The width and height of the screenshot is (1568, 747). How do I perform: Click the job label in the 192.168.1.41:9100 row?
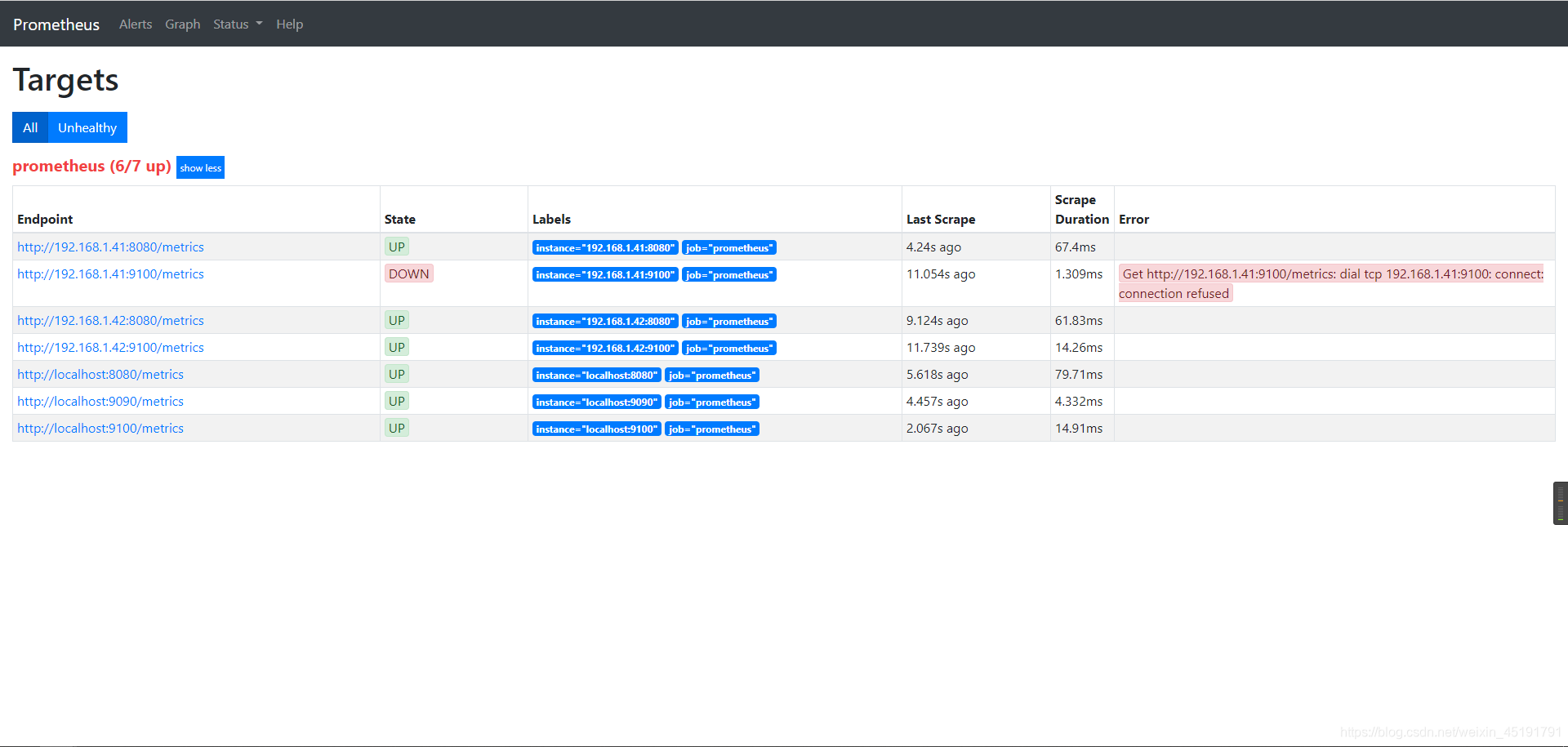[x=729, y=274]
